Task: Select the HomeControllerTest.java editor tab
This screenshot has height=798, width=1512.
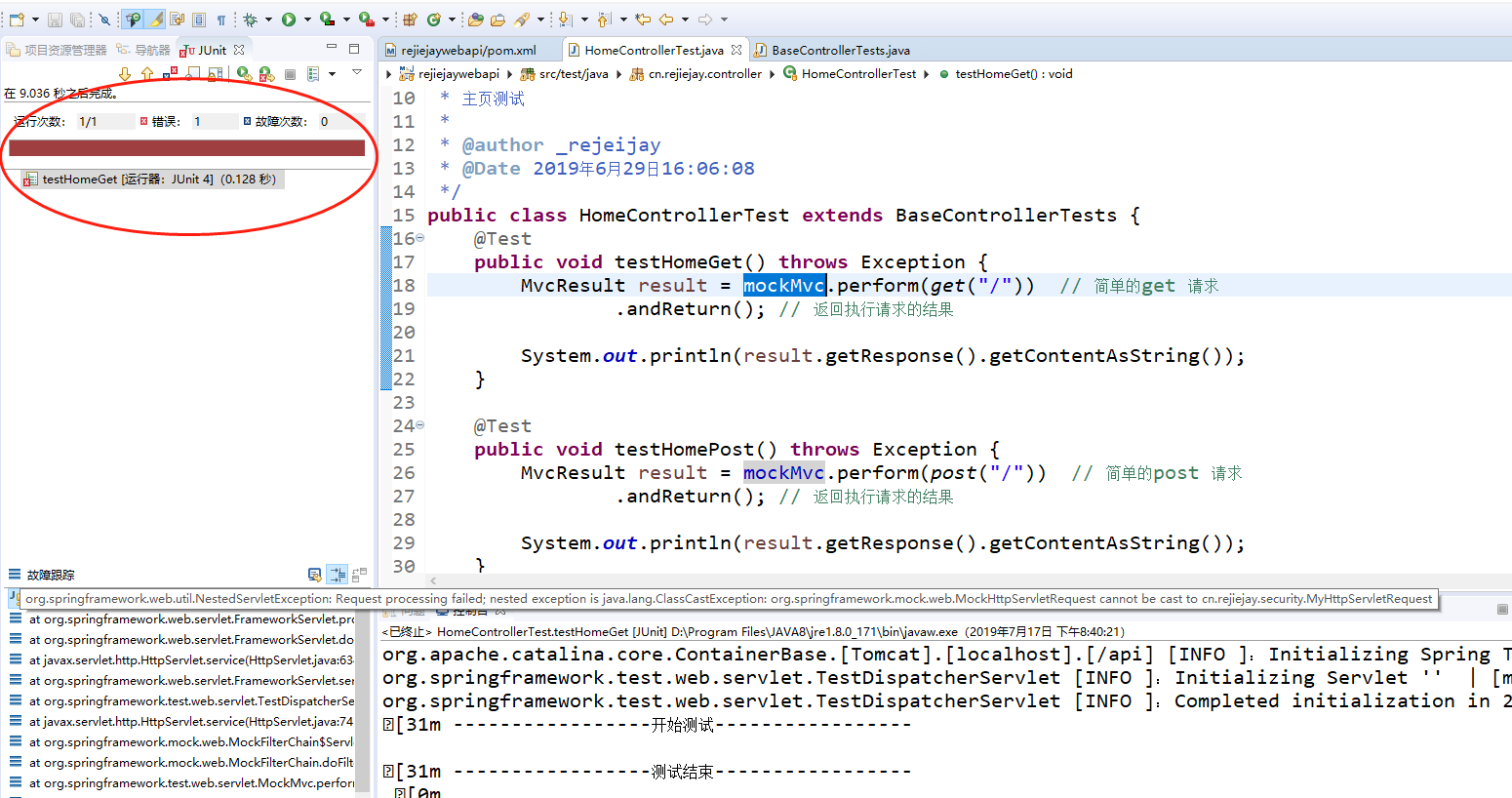Action: [655, 50]
